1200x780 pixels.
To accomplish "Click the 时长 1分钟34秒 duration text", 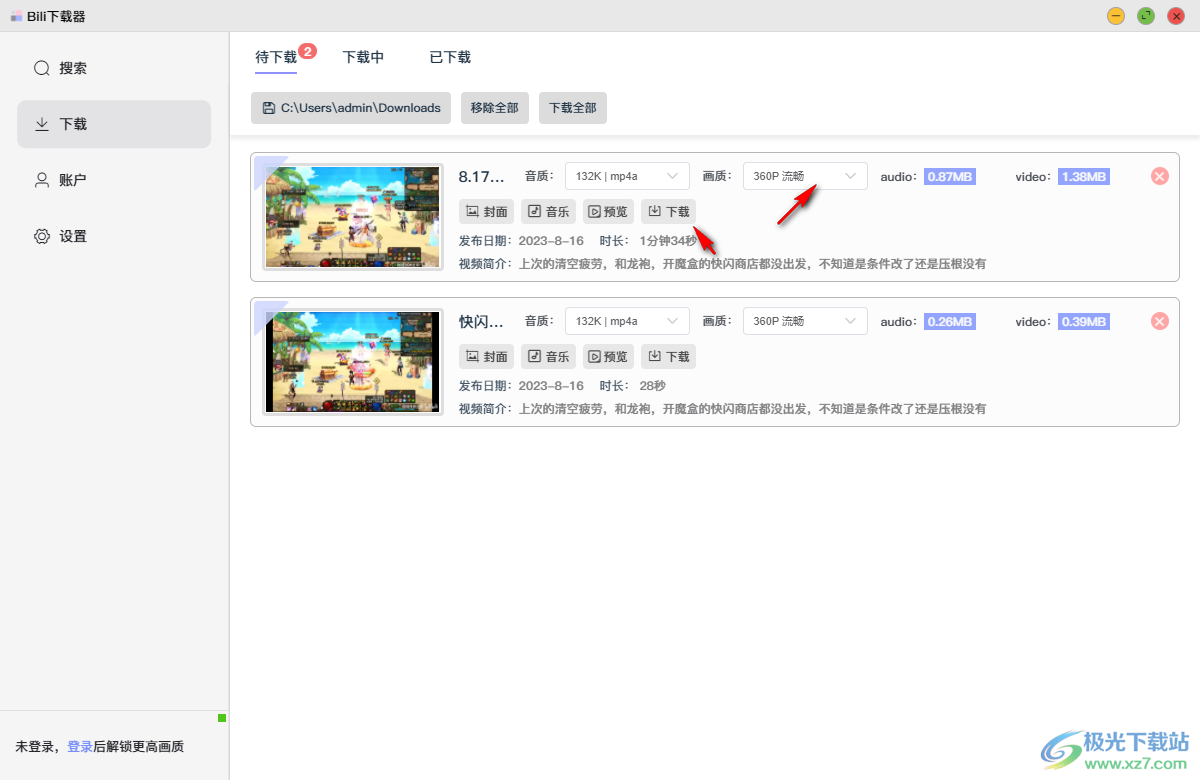I will [648, 241].
